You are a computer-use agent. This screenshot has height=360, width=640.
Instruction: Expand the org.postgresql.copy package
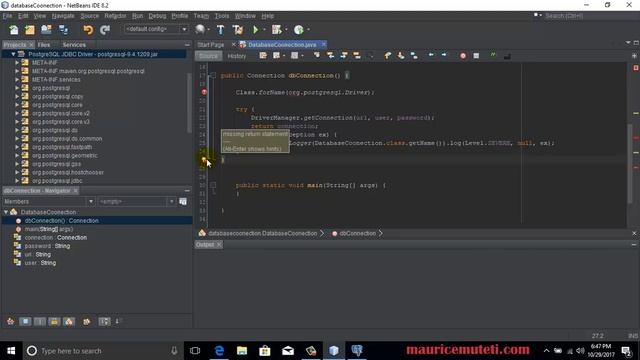coord(17,96)
